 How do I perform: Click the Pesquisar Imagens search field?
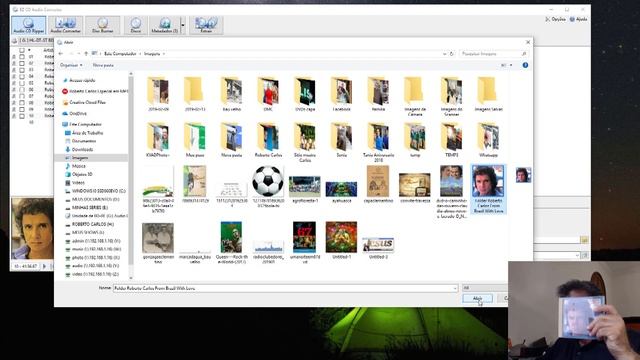(493, 53)
